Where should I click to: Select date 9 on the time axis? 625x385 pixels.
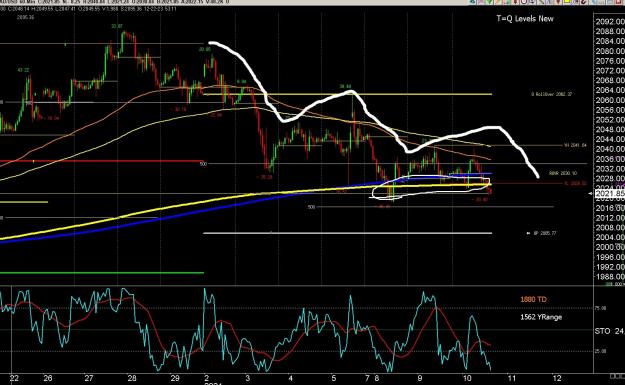pyautogui.click(x=420, y=378)
